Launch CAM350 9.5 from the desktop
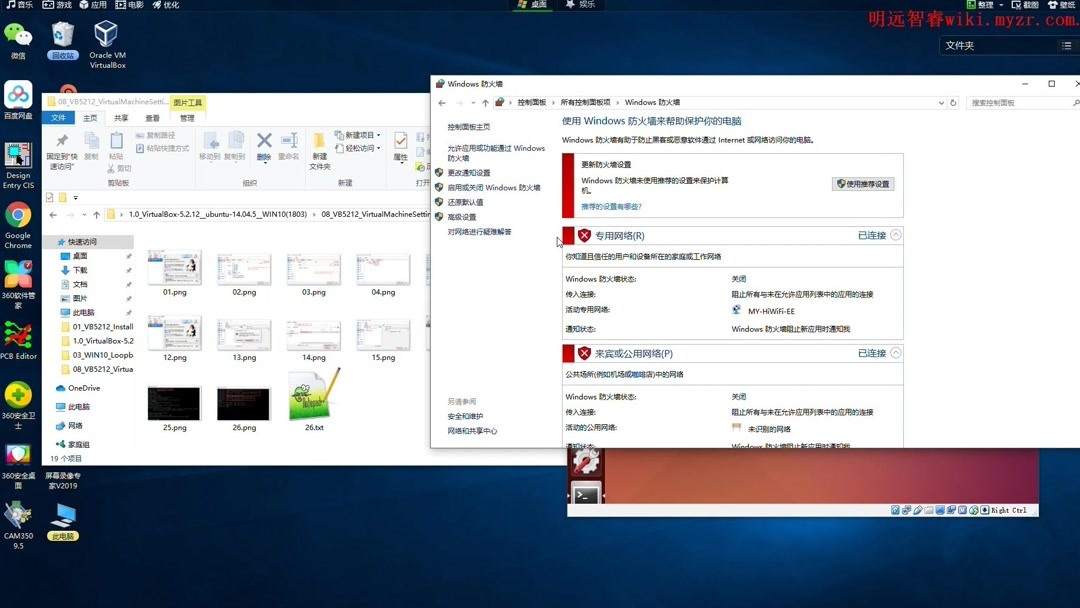Screen dimensions: 1080x608 pyautogui.click(x=18, y=515)
